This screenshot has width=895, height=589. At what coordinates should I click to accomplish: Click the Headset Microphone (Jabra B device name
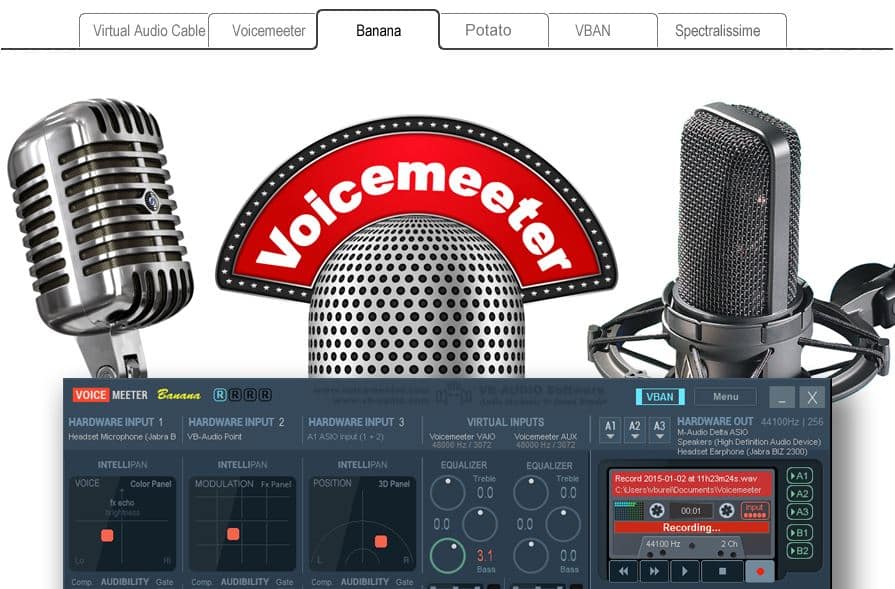coord(122,437)
